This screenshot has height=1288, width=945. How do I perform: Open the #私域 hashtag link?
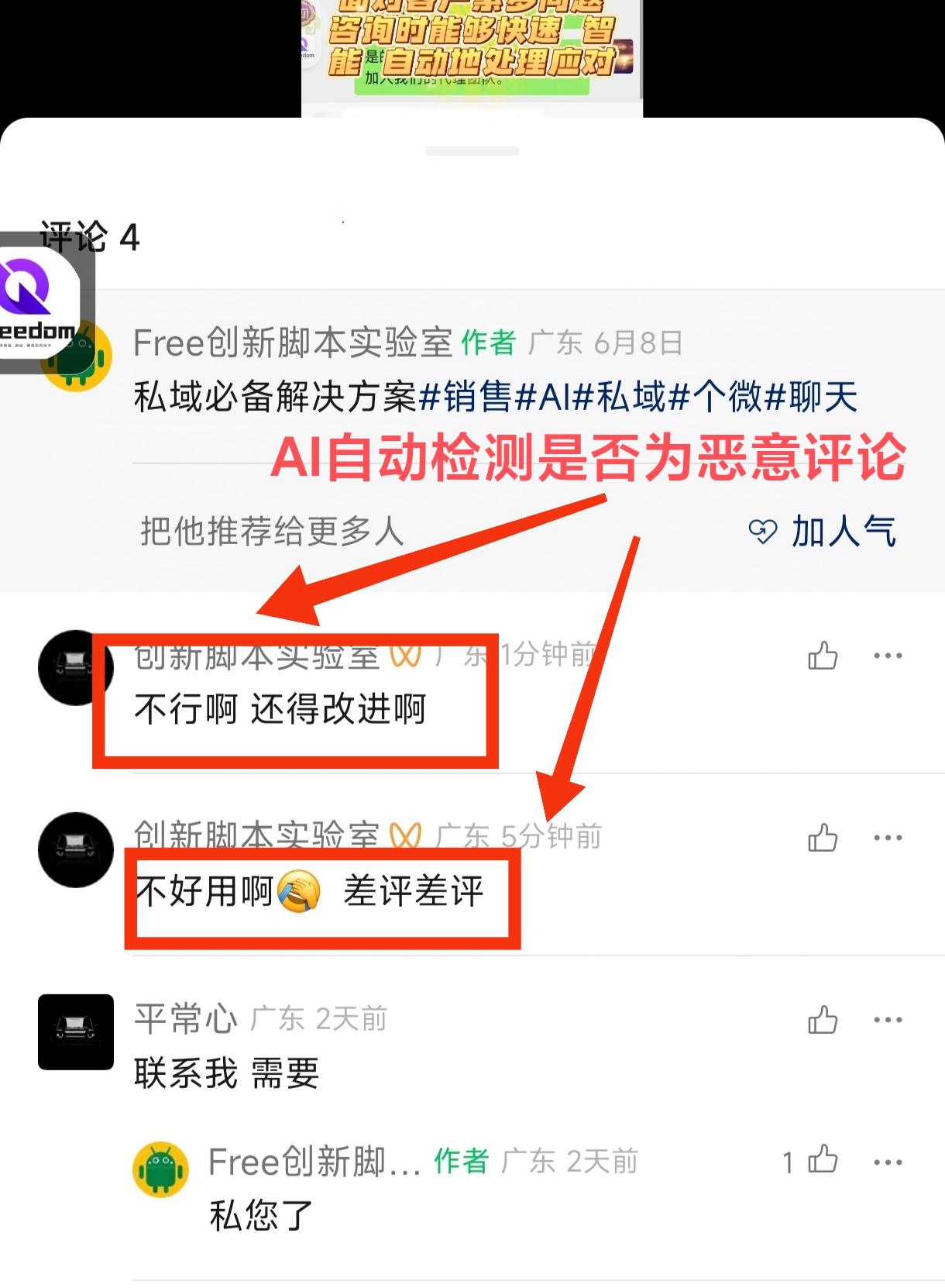tap(620, 397)
